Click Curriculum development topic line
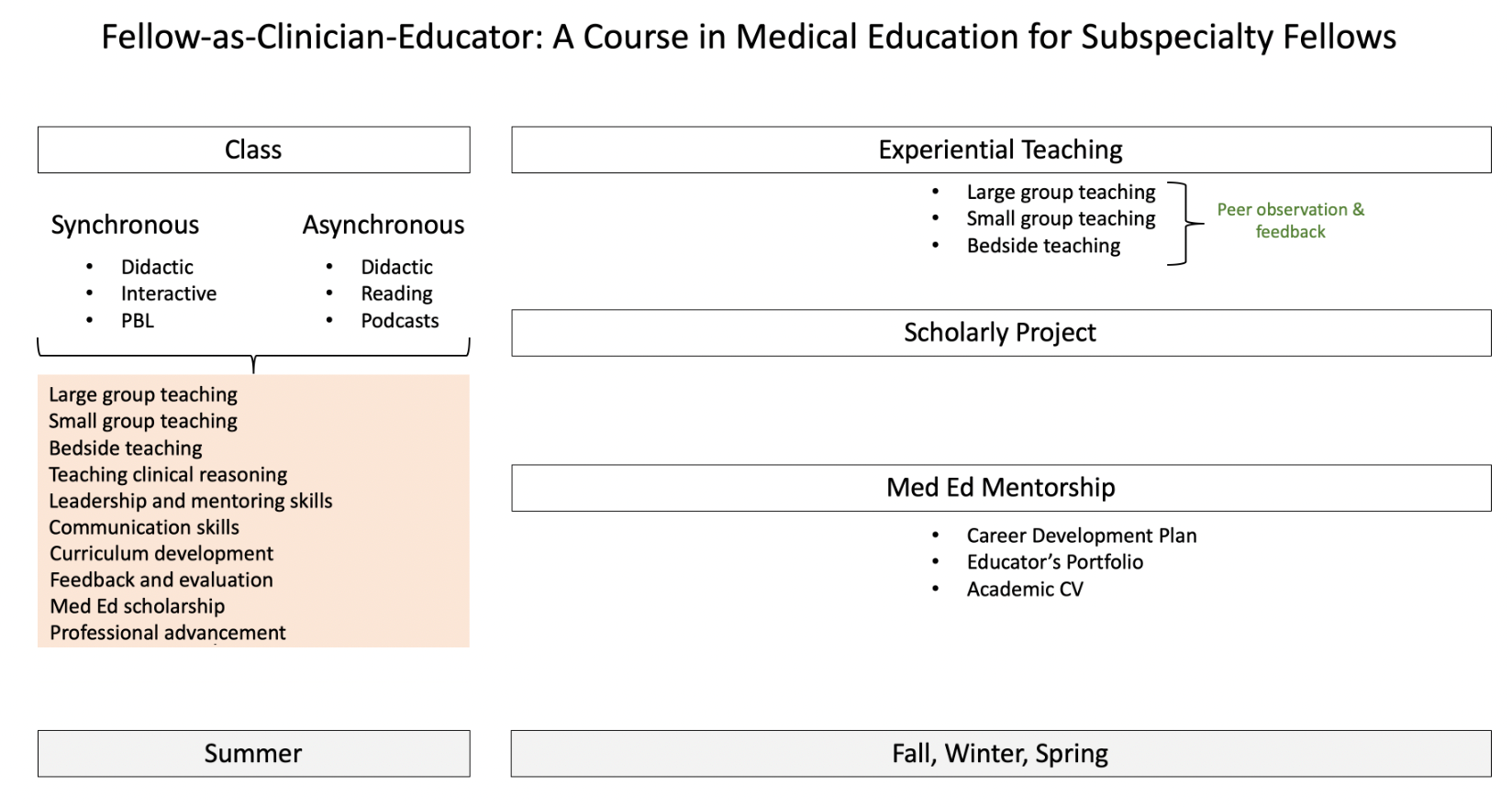Screen dimensions: 1512x807 161,554
